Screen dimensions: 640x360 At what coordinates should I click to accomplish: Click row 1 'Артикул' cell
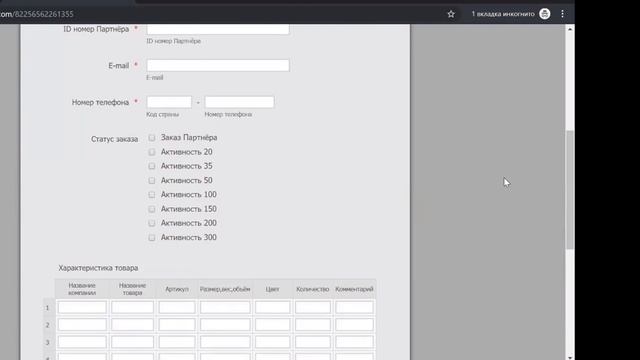pyautogui.click(x=177, y=307)
